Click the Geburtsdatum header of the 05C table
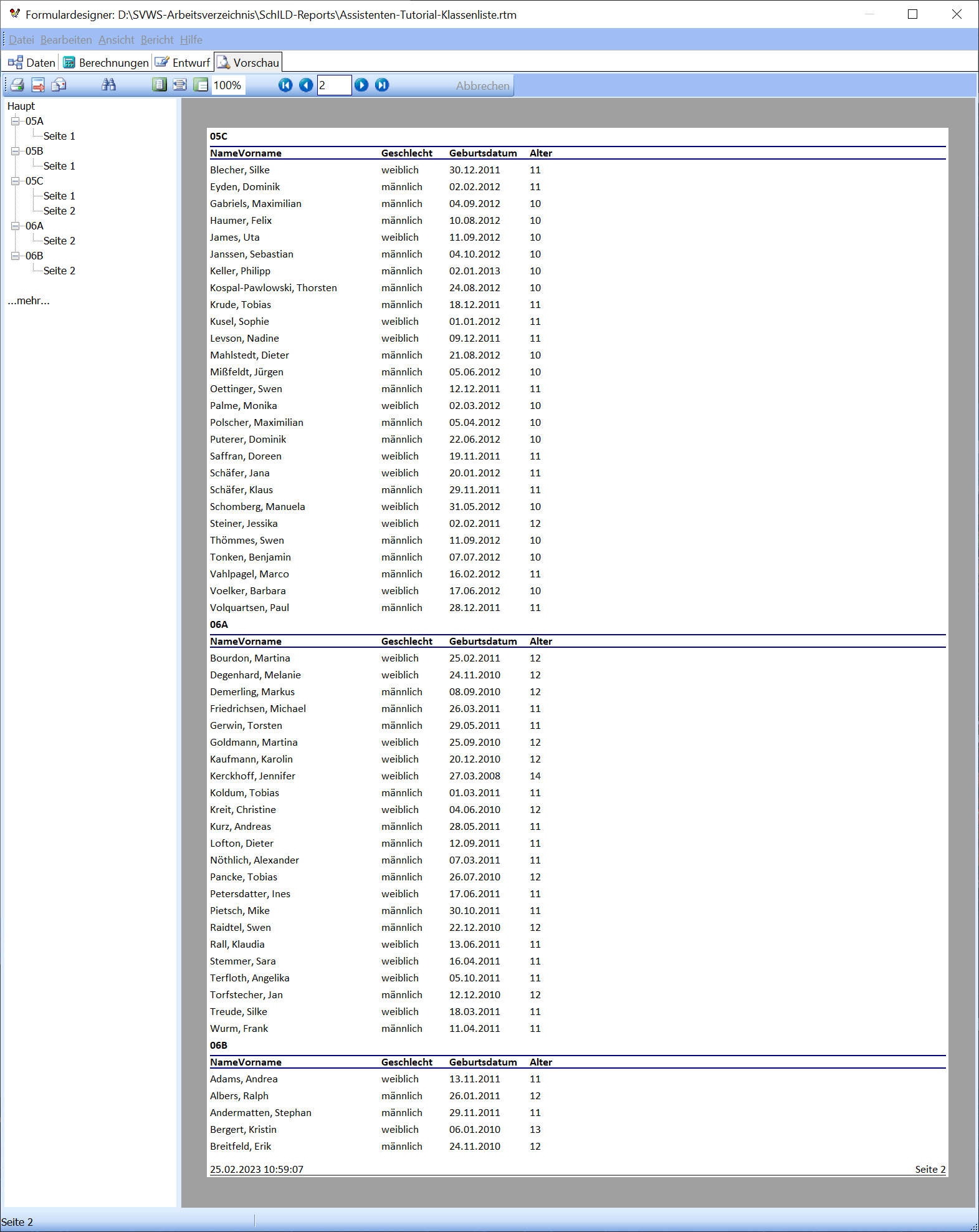The image size is (979, 1232). 483,153
